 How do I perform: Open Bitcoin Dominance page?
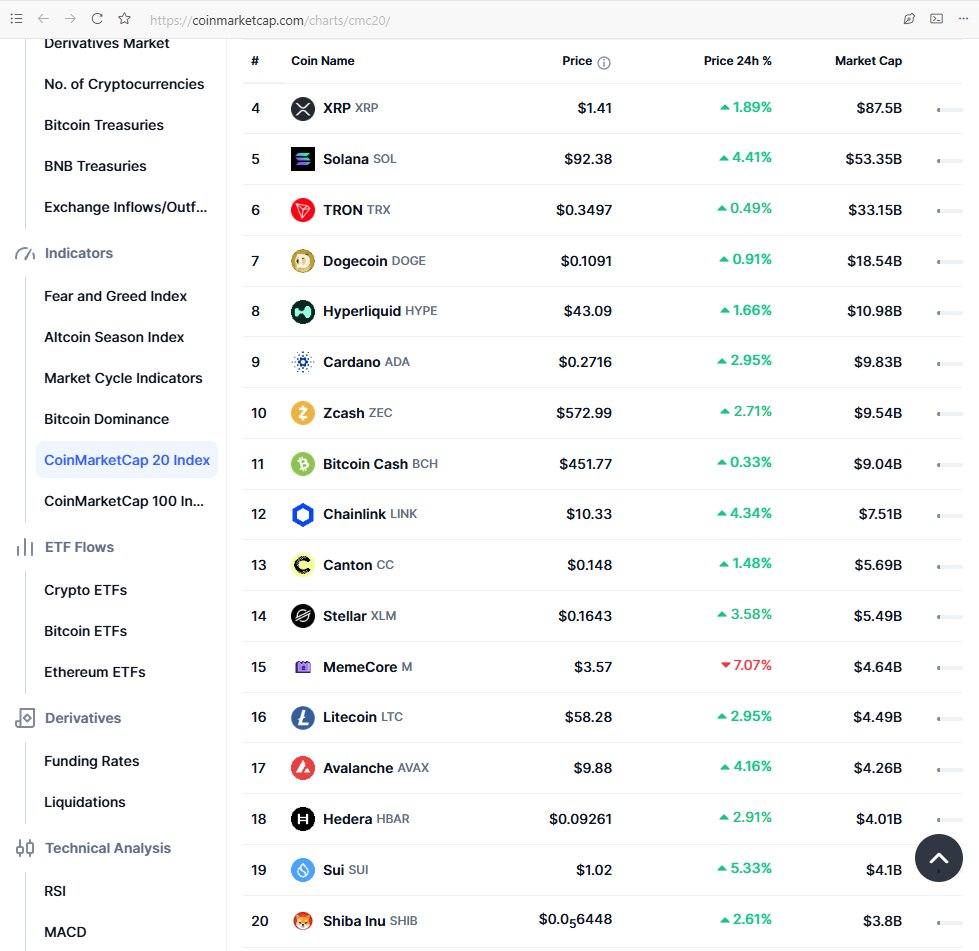tap(107, 419)
